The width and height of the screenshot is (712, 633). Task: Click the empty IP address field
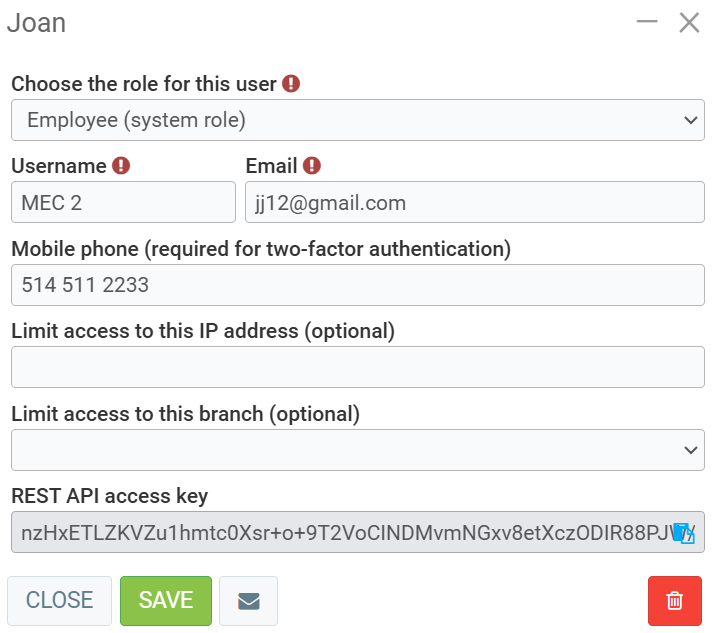pos(357,367)
